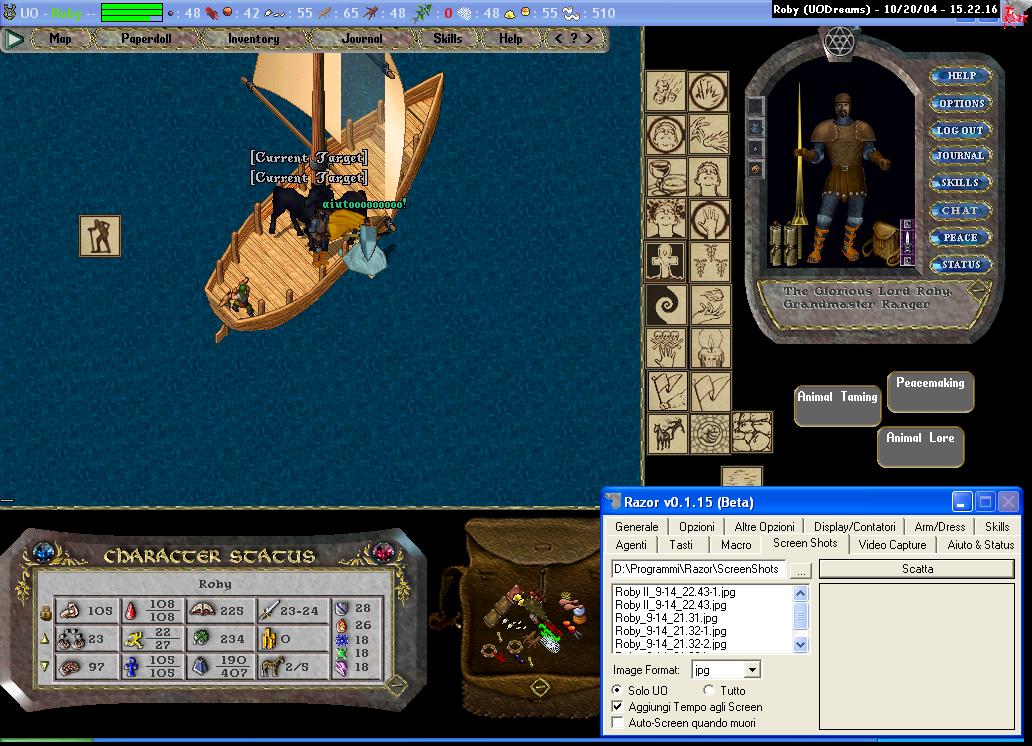Open the Display/Contatori tab in Razor
This screenshot has height=746, width=1032.
point(854,527)
